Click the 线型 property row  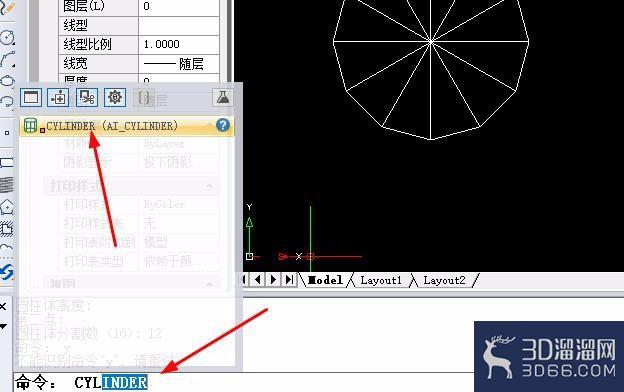click(x=139, y=25)
